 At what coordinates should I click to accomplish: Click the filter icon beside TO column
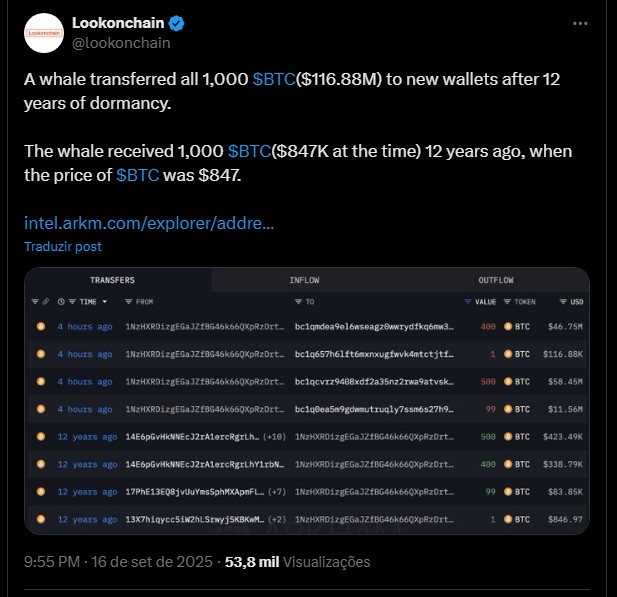coord(298,302)
